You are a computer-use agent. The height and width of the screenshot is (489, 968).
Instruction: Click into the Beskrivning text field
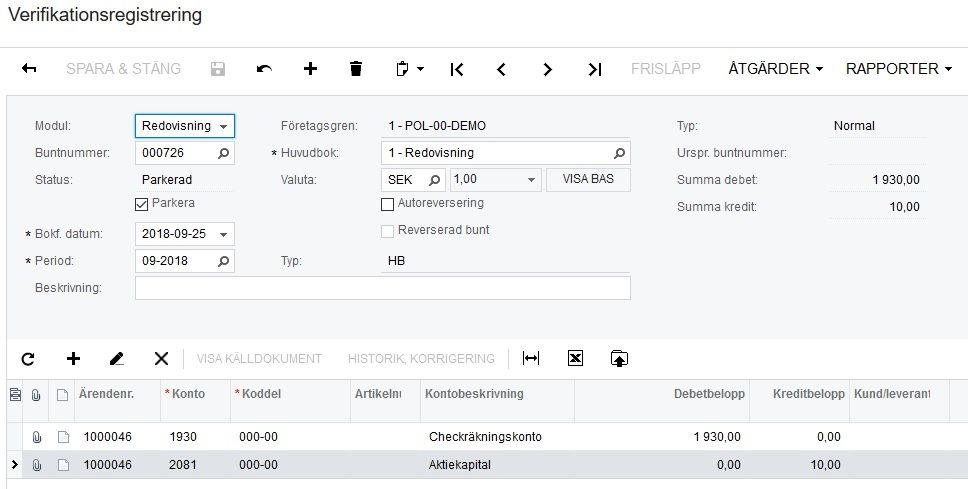click(382, 288)
